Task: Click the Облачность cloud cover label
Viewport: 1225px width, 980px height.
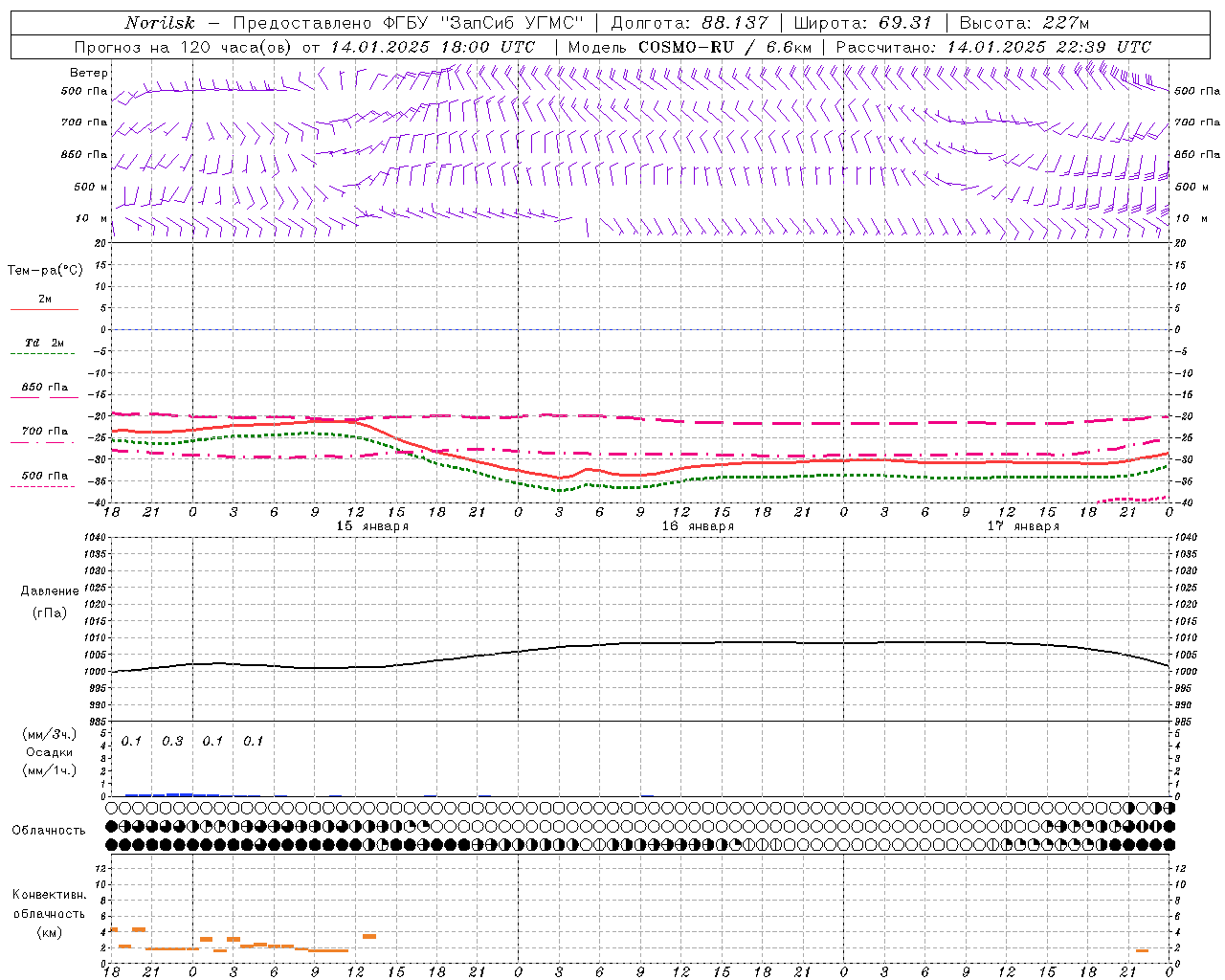Action: (x=49, y=831)
